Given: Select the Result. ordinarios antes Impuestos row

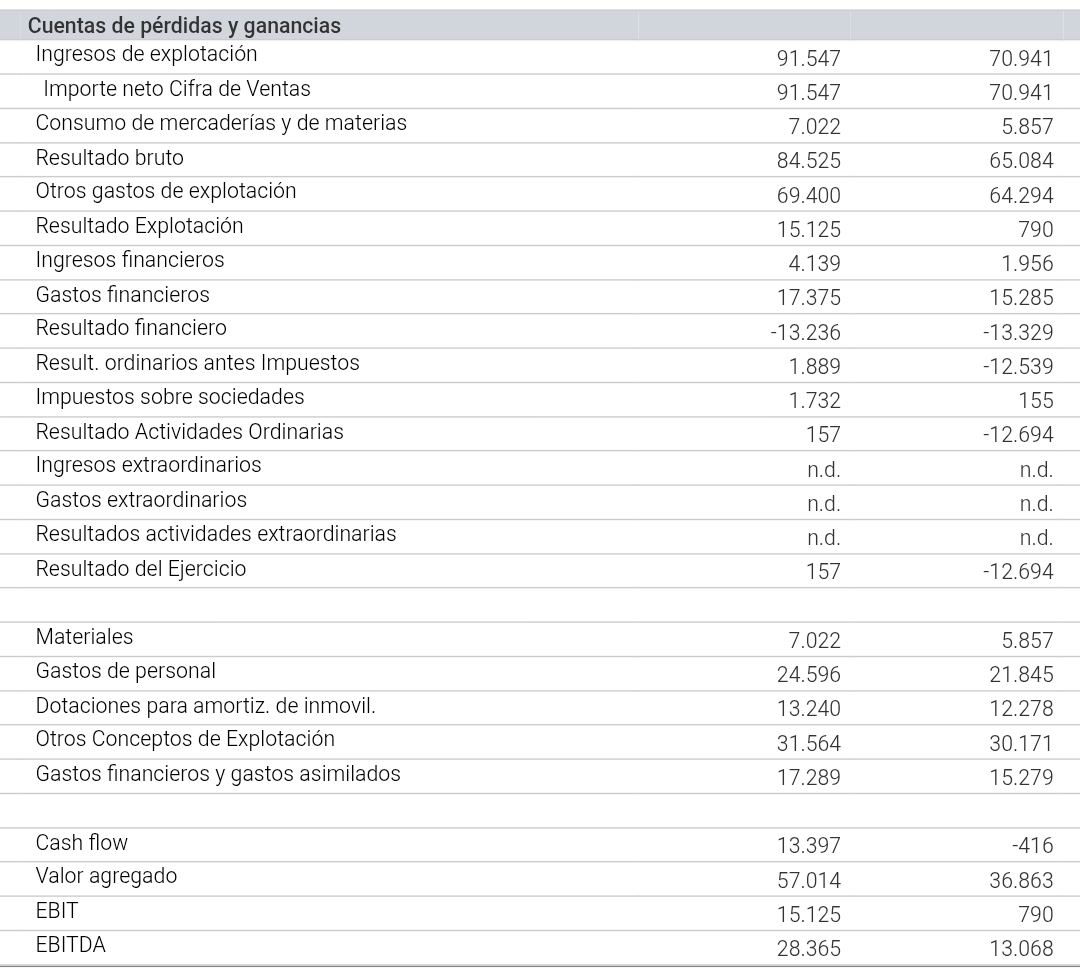Looking at the screenshot, I should click(x=540, y=366).
